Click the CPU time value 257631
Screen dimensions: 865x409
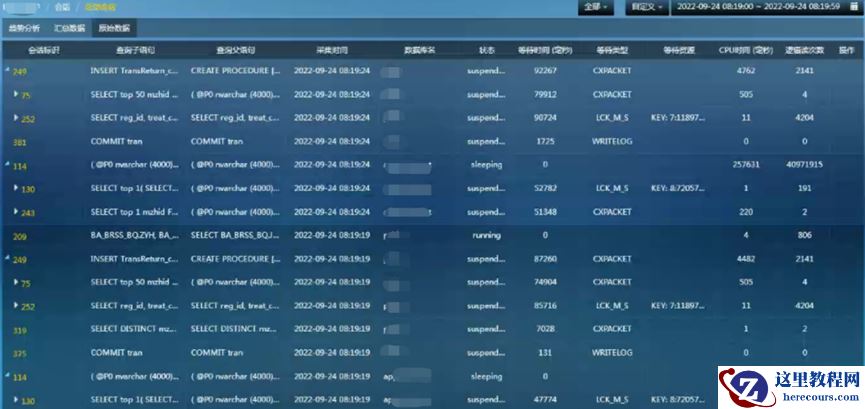click(746, 164)
